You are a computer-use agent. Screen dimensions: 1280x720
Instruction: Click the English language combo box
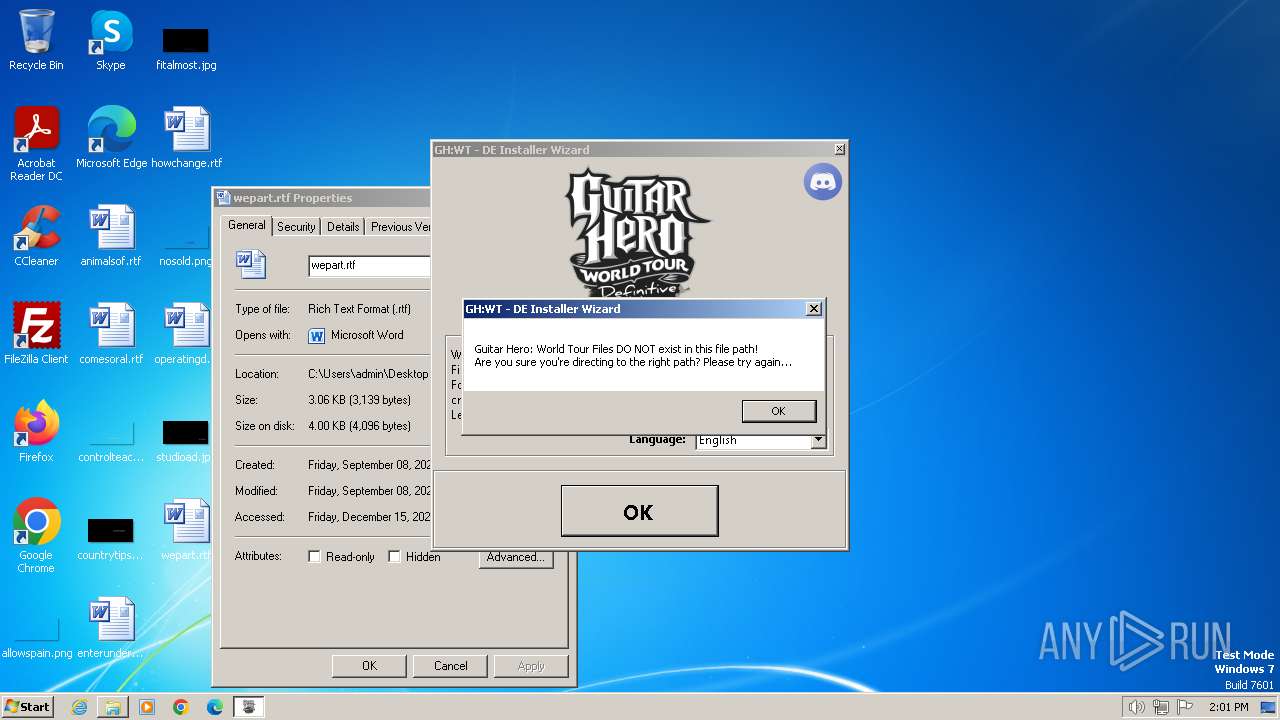(x=761, y=440)
